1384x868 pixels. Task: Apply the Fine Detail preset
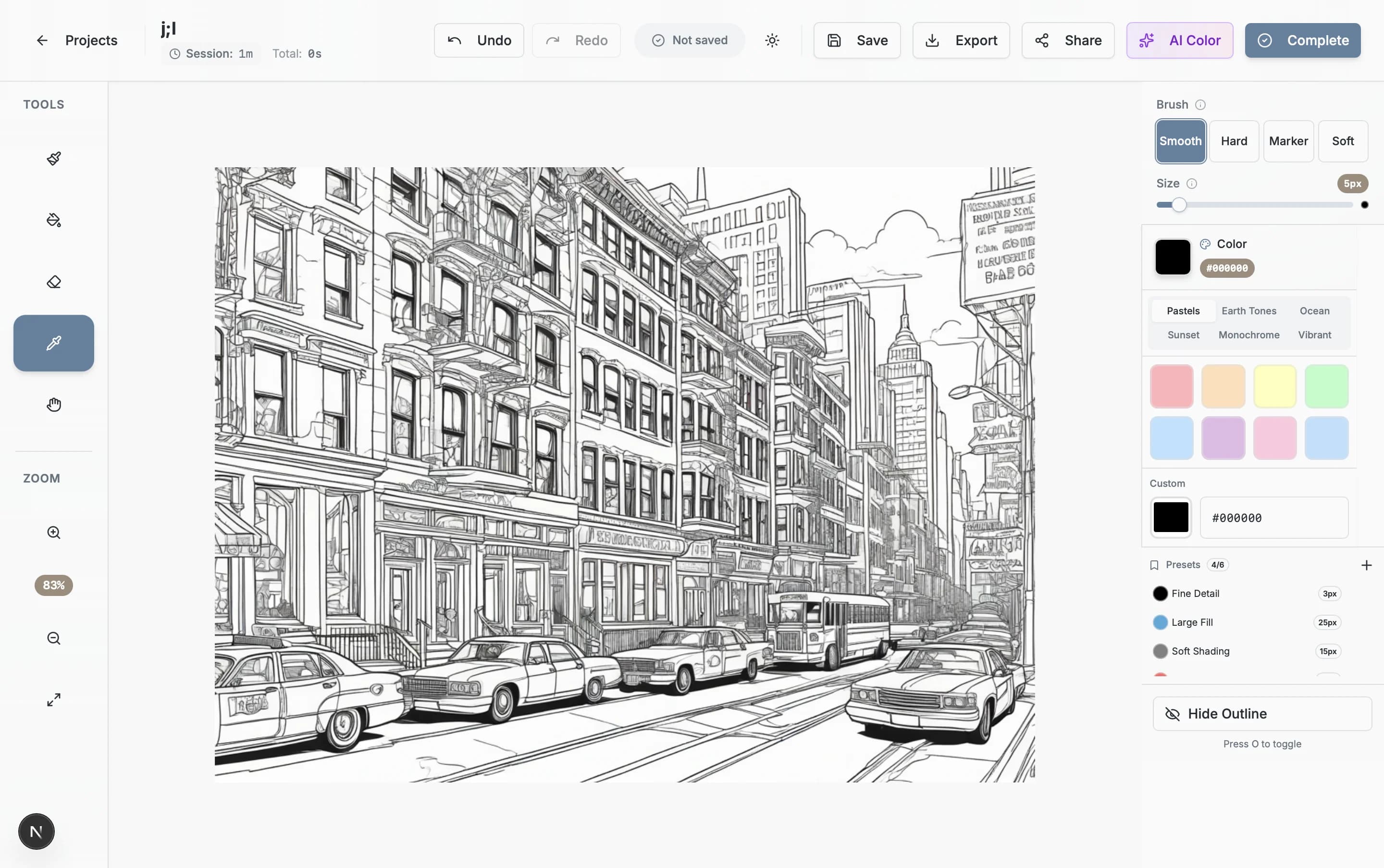(1195, 594)
